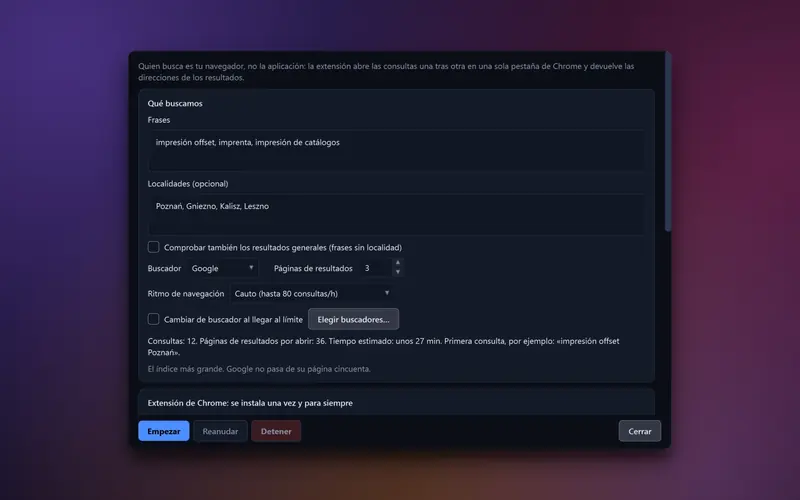This screenshot has width=800, height=500.
Task: Click the Empezar button
Action: [163, 431]
